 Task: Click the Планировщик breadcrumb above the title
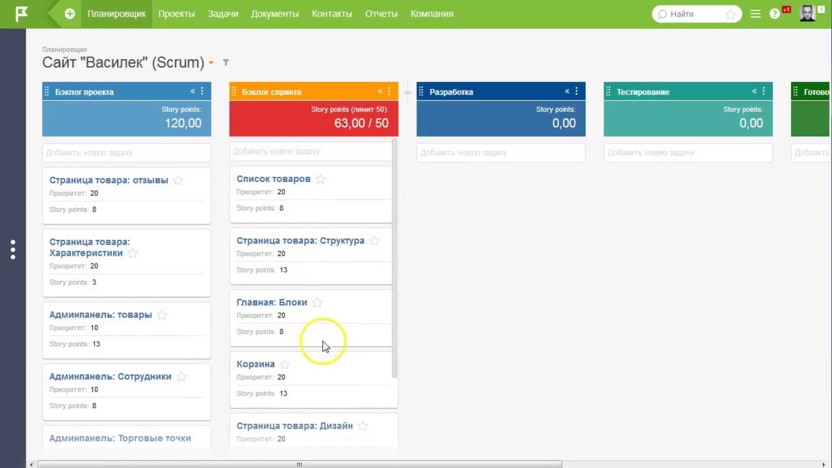[x=65, y=49]
